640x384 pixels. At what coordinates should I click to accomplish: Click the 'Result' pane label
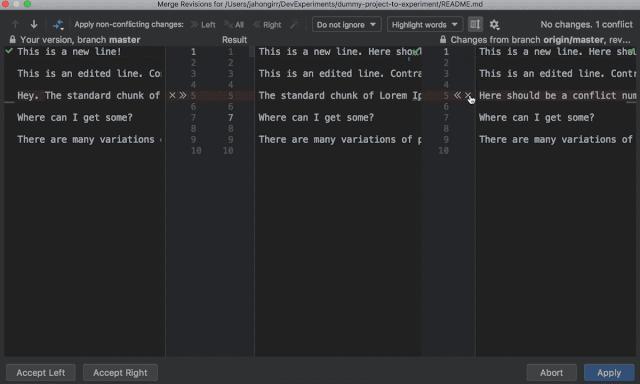coord(234,40)
